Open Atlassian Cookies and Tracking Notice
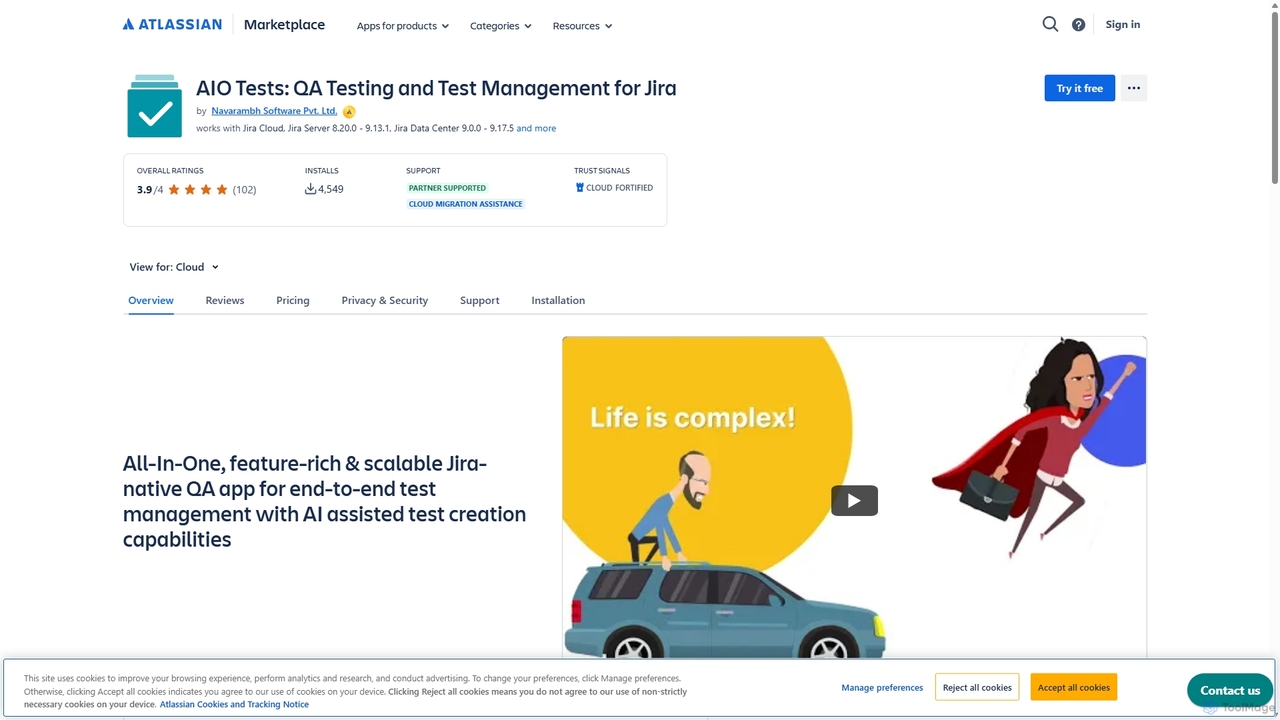Screen dimensions: 1280x720 tap(234, 704)
